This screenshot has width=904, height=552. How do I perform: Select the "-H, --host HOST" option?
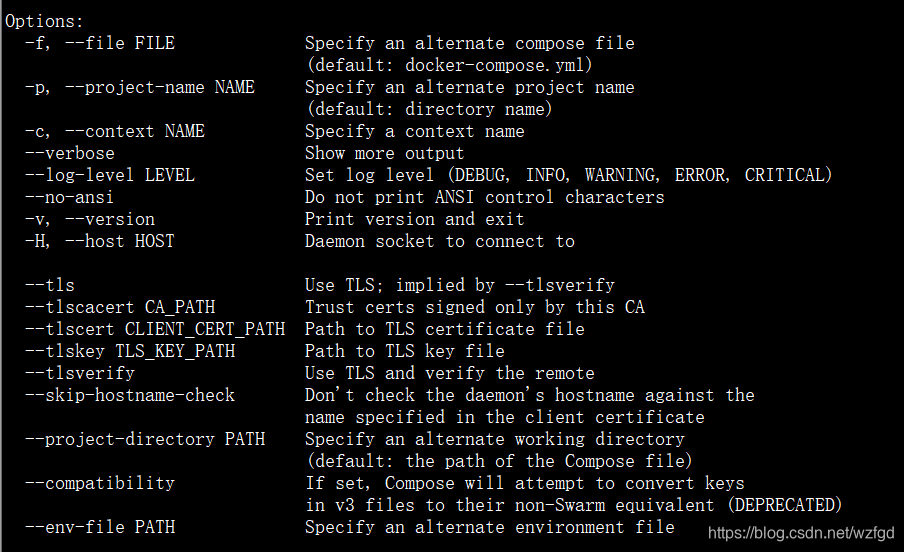coord(100,241)
